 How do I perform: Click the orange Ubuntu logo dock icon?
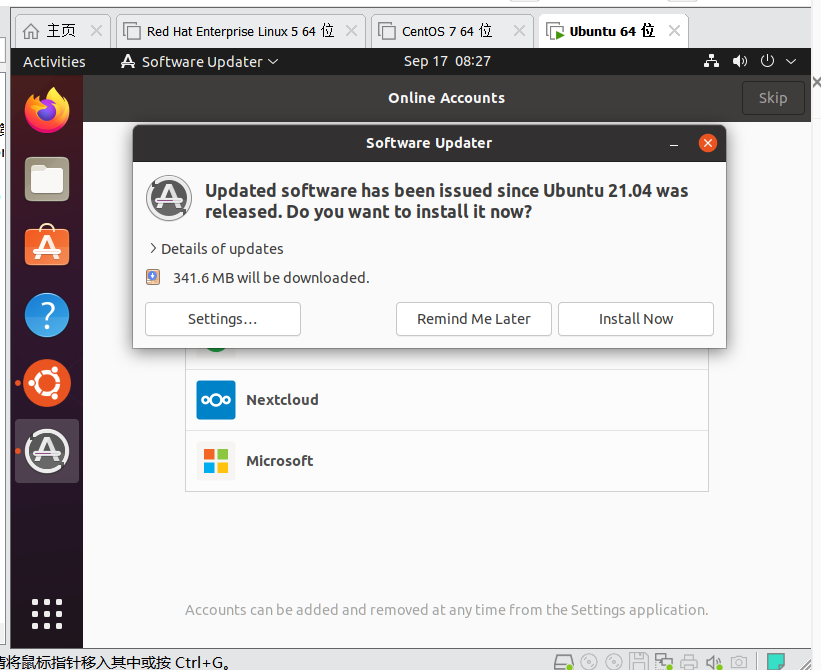click(x=47, y=383)
